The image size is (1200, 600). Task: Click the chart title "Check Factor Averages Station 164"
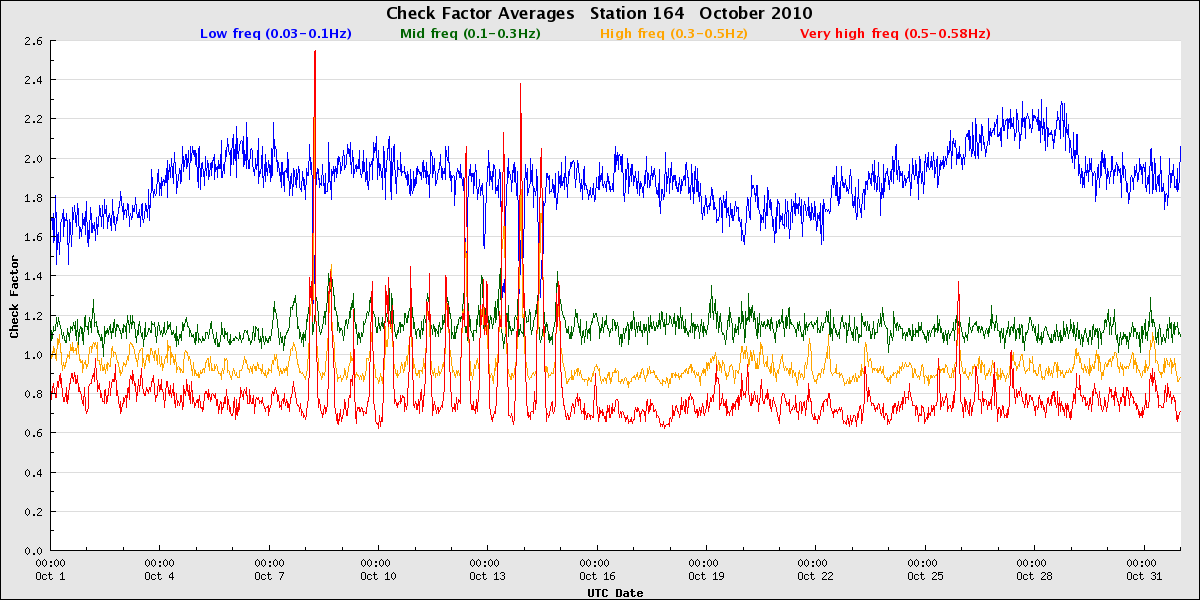(536, 13)
